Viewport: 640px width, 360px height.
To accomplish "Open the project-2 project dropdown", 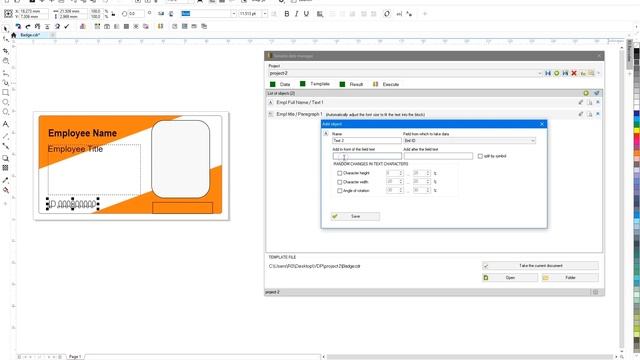I will [x=540, y=73].
